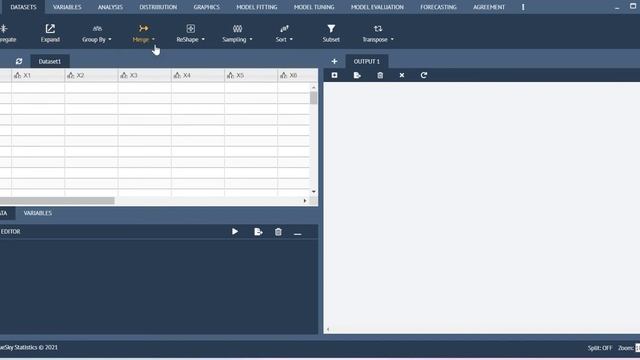Click the grid horizontal scrollbar thumb

(57, 201)
